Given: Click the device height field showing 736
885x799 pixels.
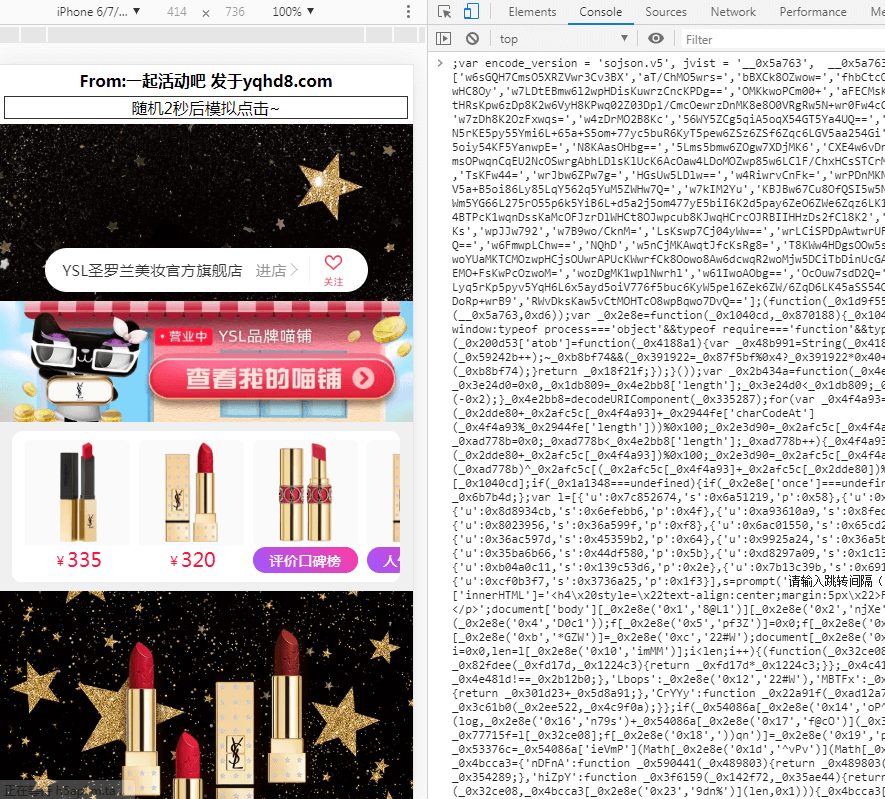Looking at the screenshot, I should (235, 12).
